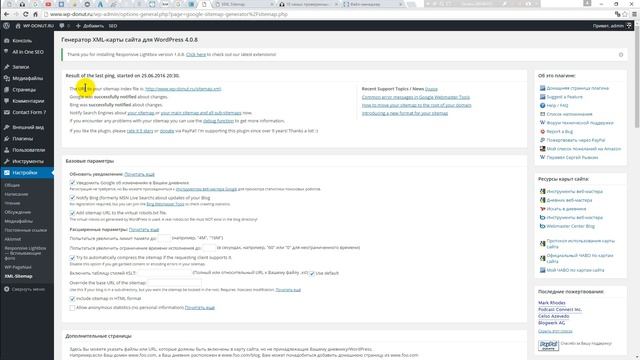This screenshot has width=640, height=360.
Task: Click the Страницы pages icon
Action: click(6, 90)
